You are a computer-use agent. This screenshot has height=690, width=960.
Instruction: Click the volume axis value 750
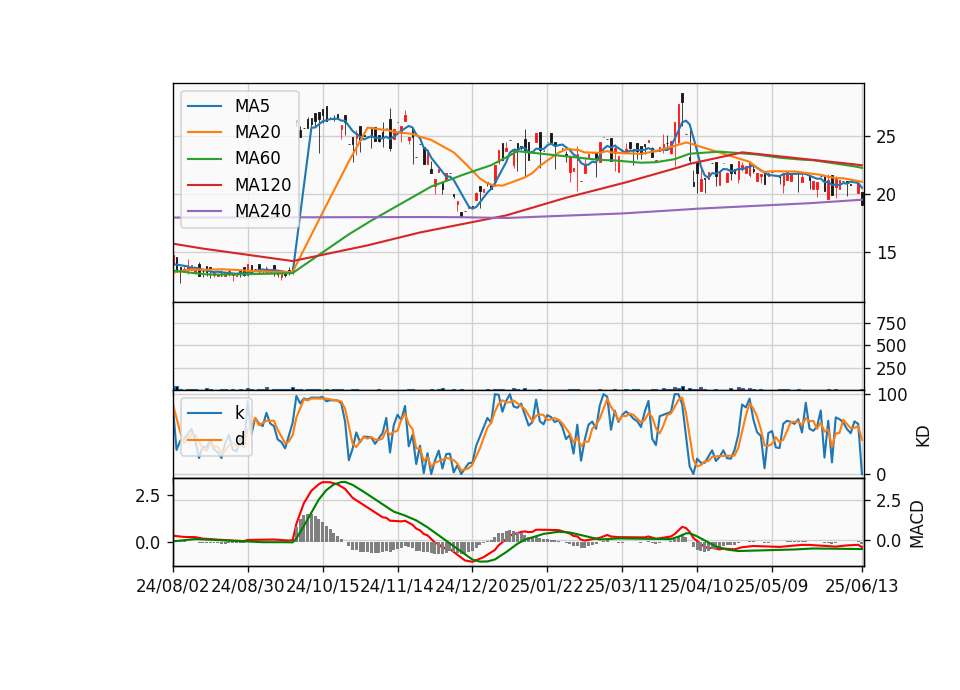pos(891,324)
